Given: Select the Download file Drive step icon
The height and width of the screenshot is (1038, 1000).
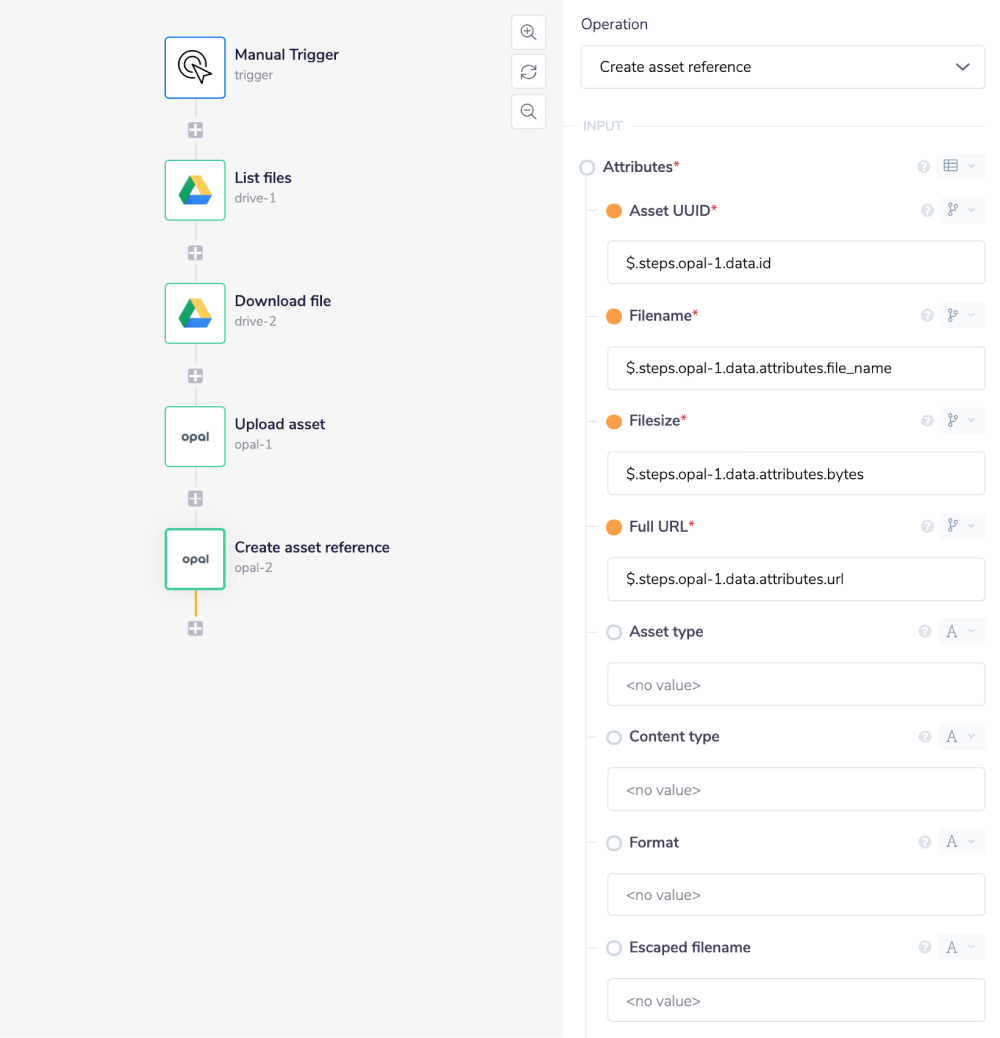Looking at the screenshot, I should pos(195,313).
